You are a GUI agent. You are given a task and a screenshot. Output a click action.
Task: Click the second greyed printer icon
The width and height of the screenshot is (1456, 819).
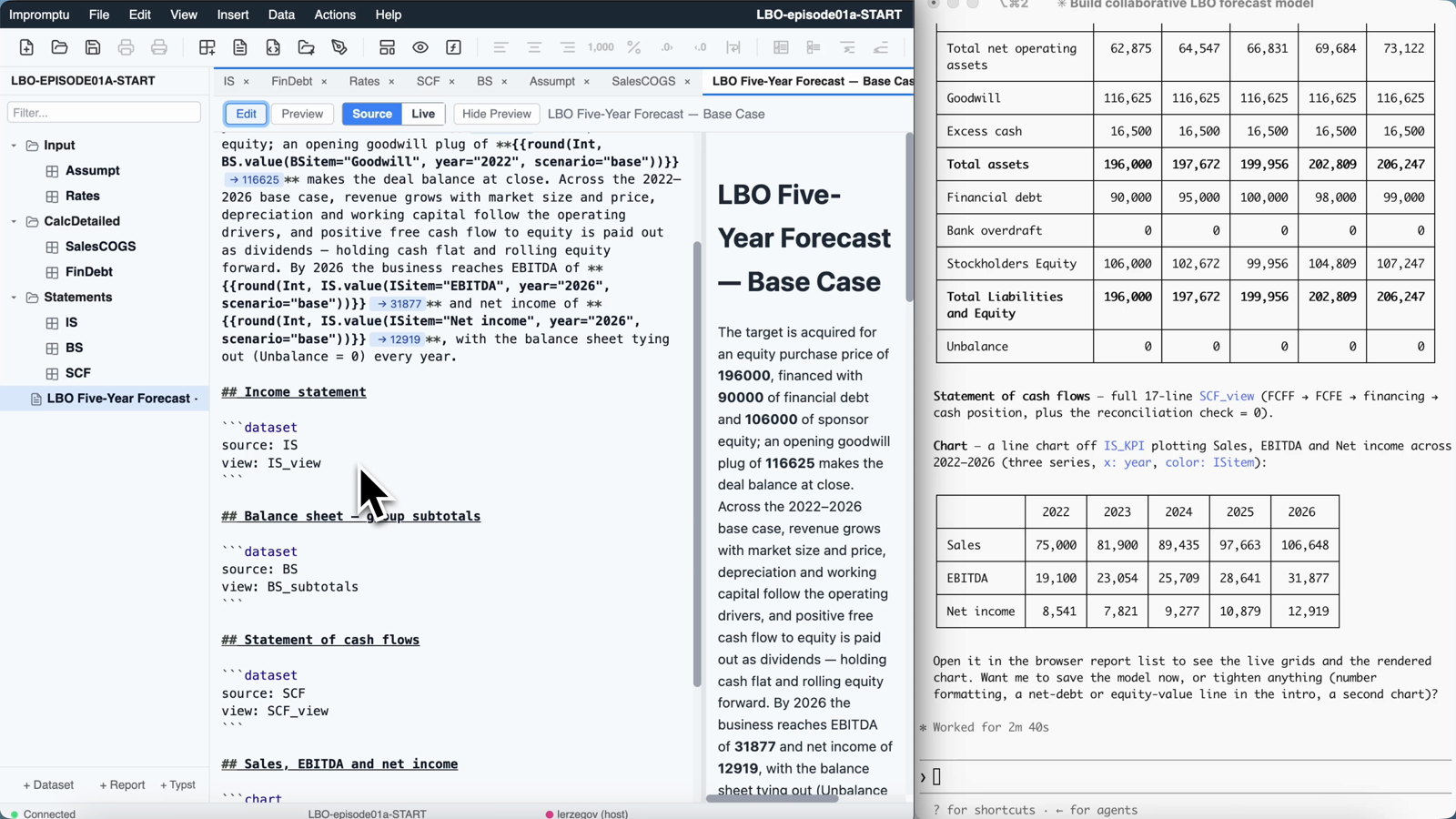pos(159,47)
